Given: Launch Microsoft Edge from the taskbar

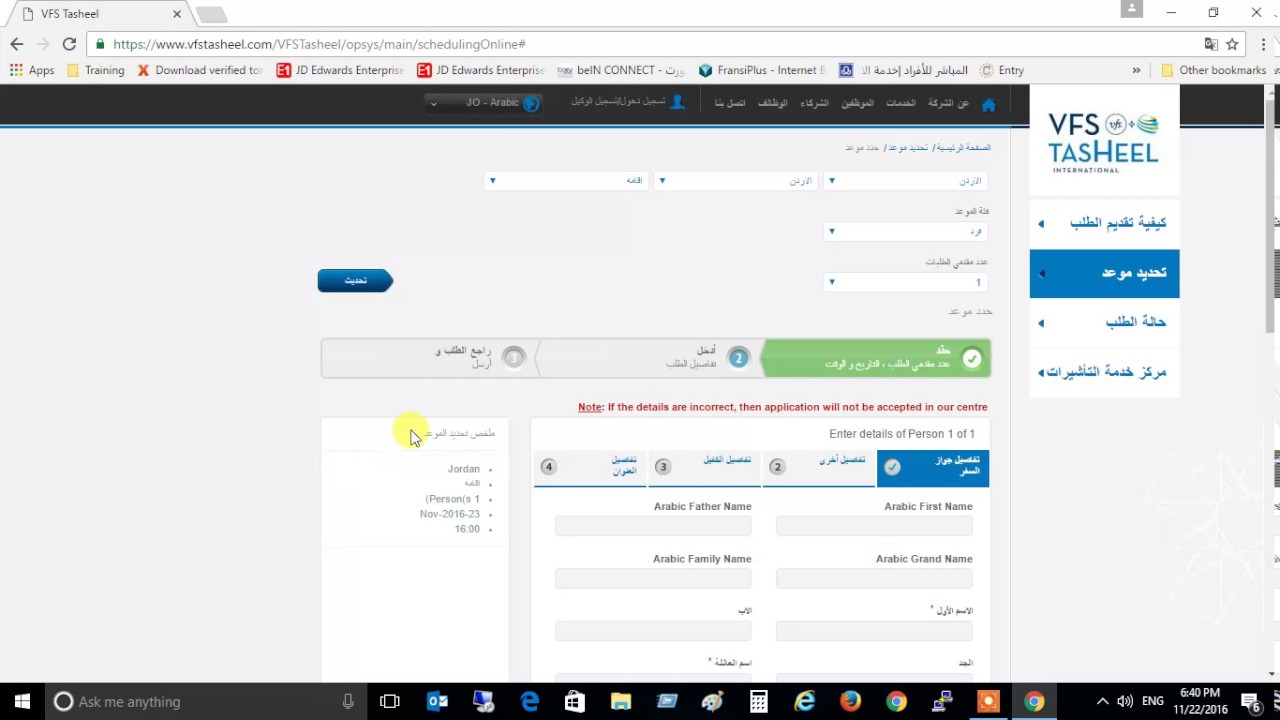Looking at the screenshot, I should point(530,702).
